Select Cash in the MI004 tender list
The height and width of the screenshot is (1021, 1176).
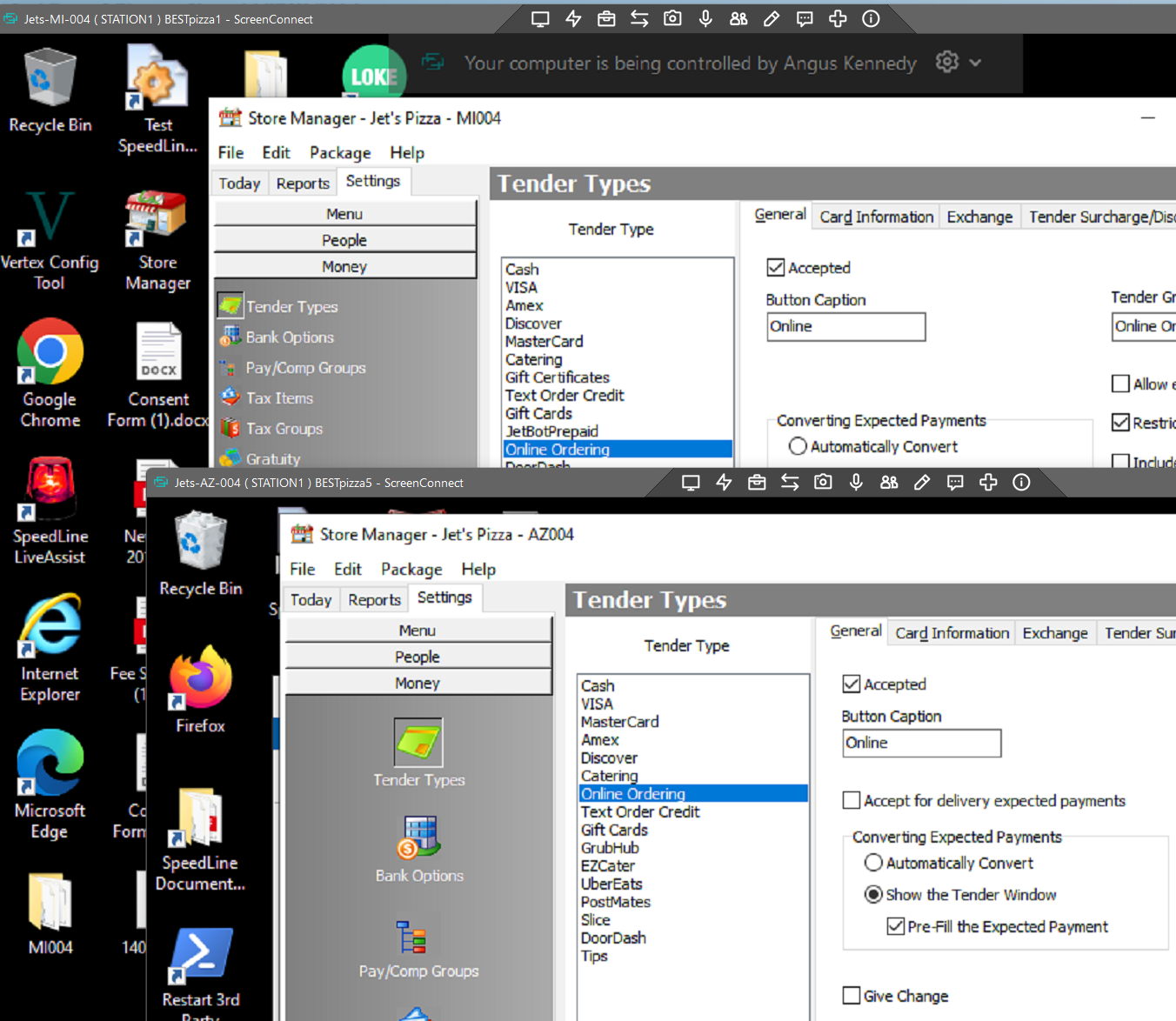522,269
